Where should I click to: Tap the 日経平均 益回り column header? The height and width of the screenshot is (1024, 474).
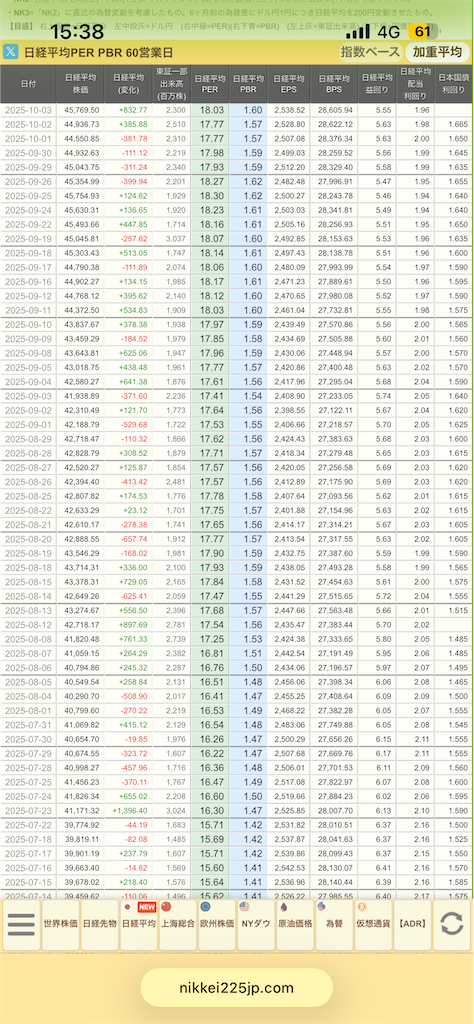[x=377, y=84]
